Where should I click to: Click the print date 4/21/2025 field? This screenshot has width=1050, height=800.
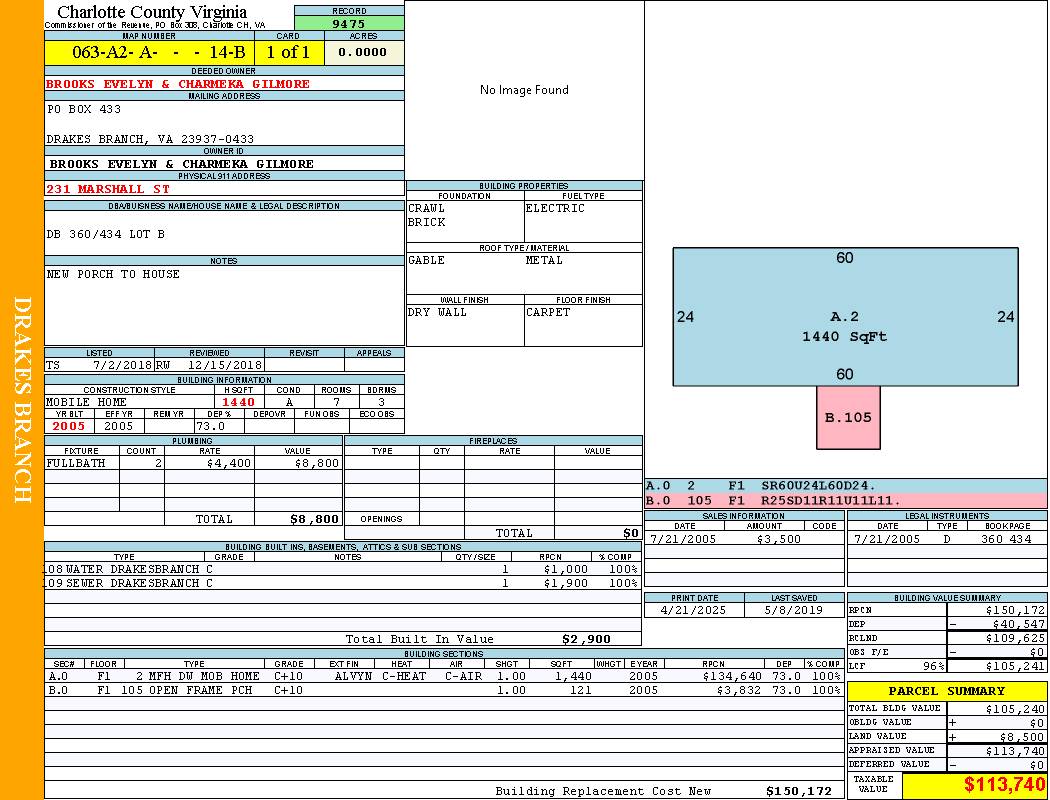694,609
